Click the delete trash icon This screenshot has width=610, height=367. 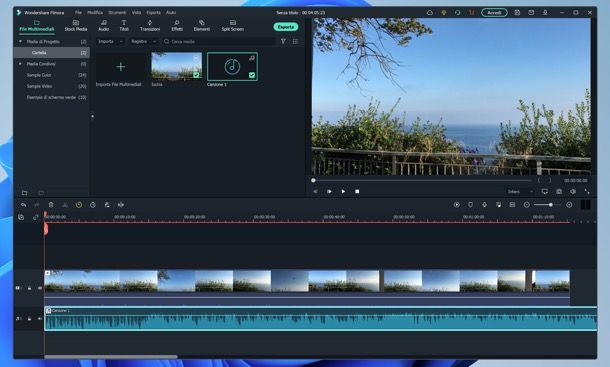pos(51,205)
